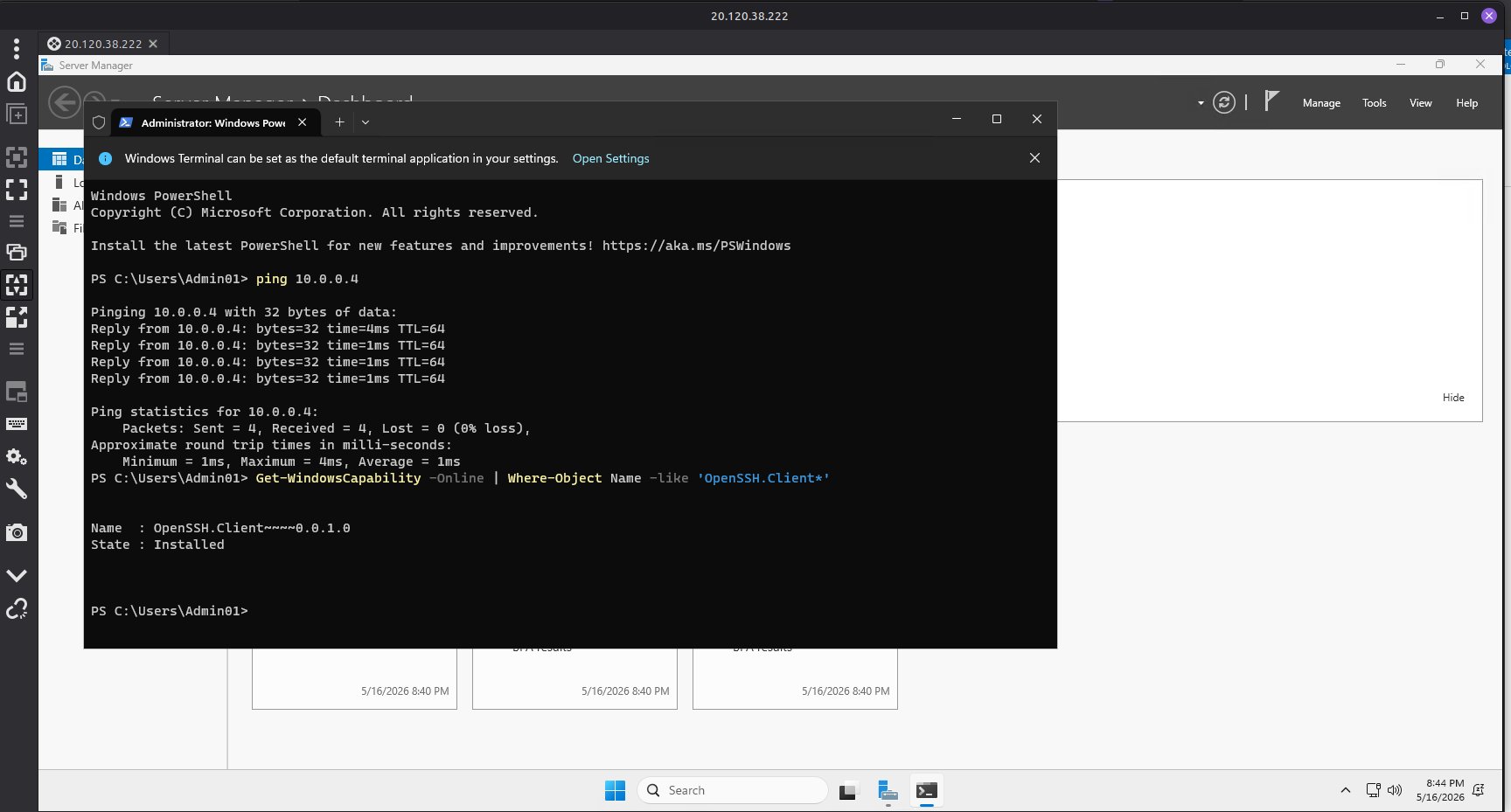Click the volume speaker icon in system tray
Image resolution: width=1511 pixels, height=812 pixels.
tap(1395, 791)
